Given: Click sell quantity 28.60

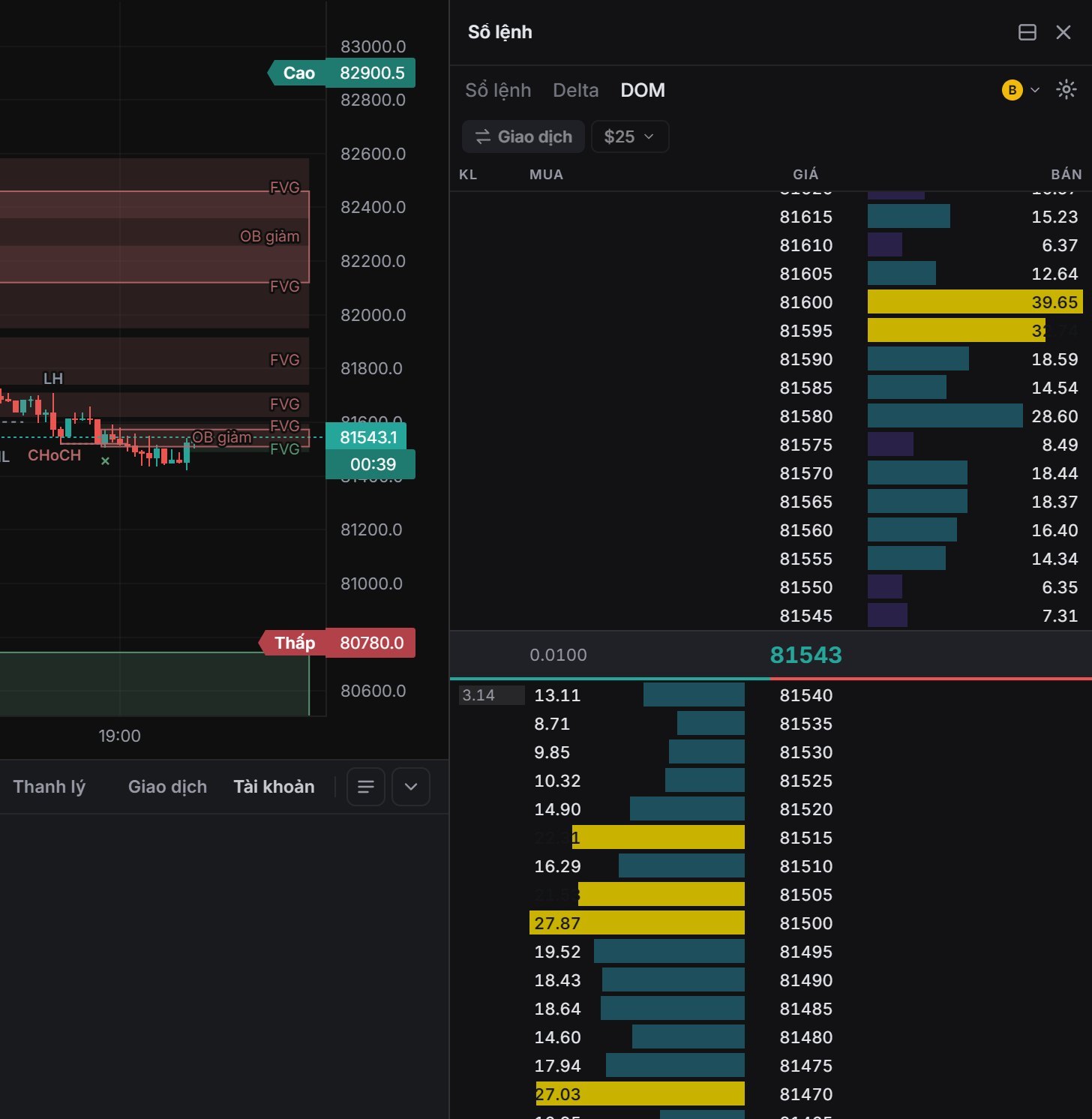Looking at the screenshot, I should click(1054, 416).
